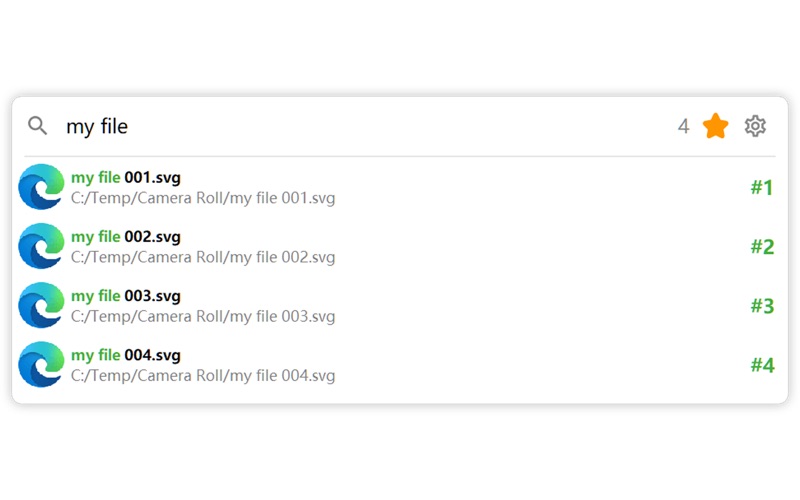Click the result count number 4

(x=684, y=127)
